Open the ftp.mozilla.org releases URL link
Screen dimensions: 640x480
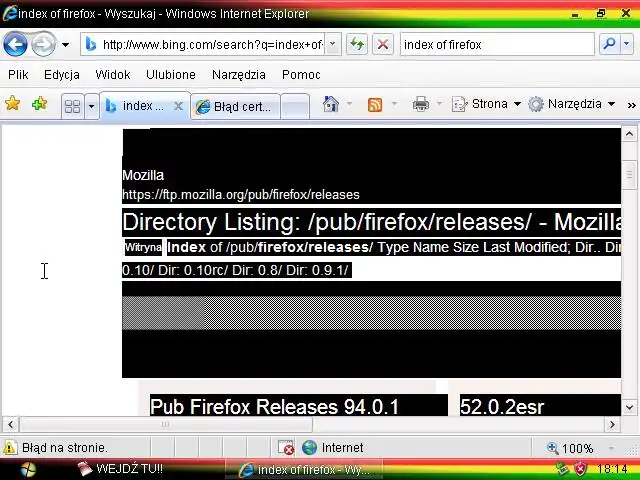pyautogui.click(x=241, y=194)
